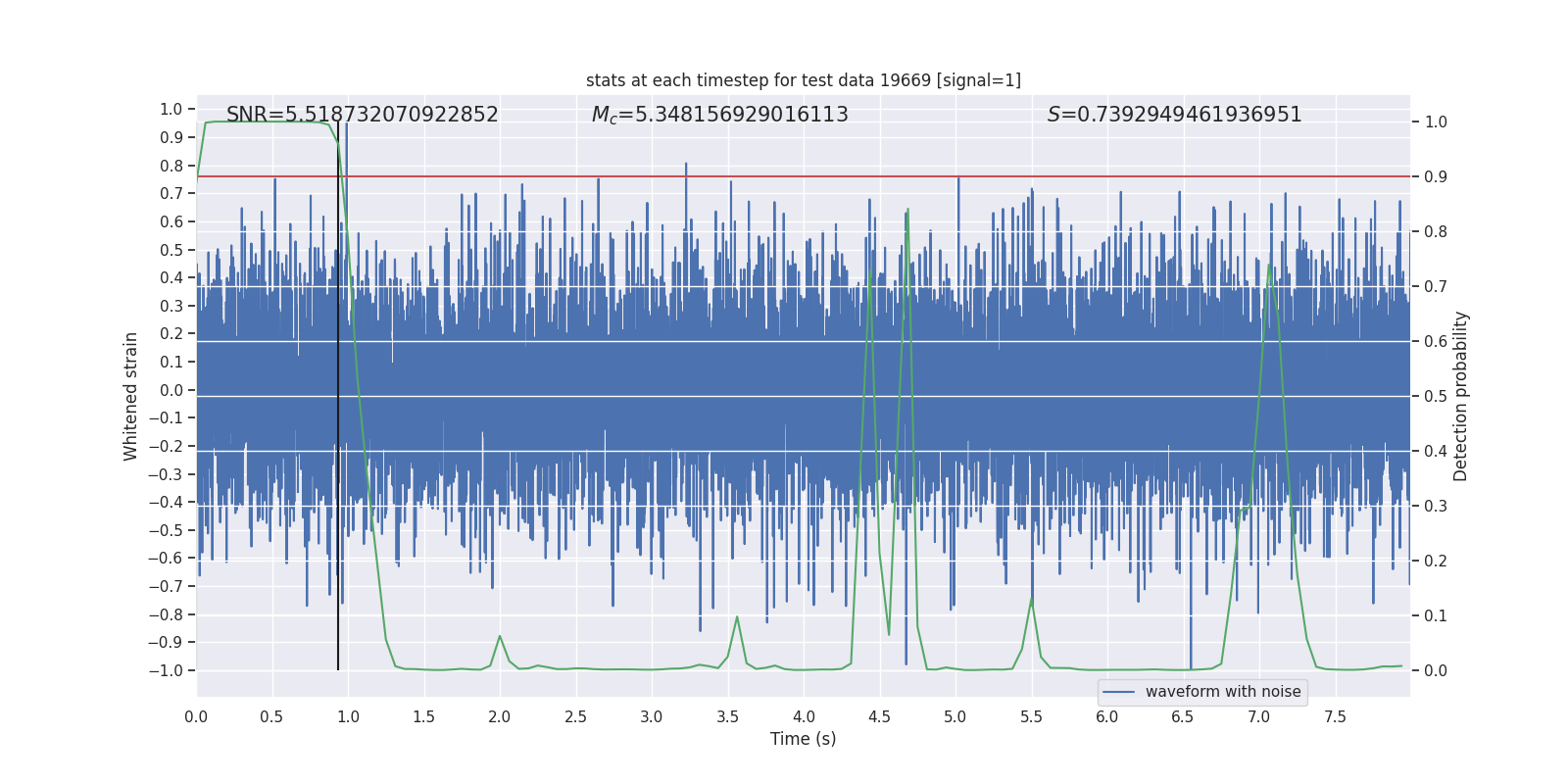Click the 'waveform with noise' legend label
Viewport: 1568px width, 784px height.
(1223, 692)
